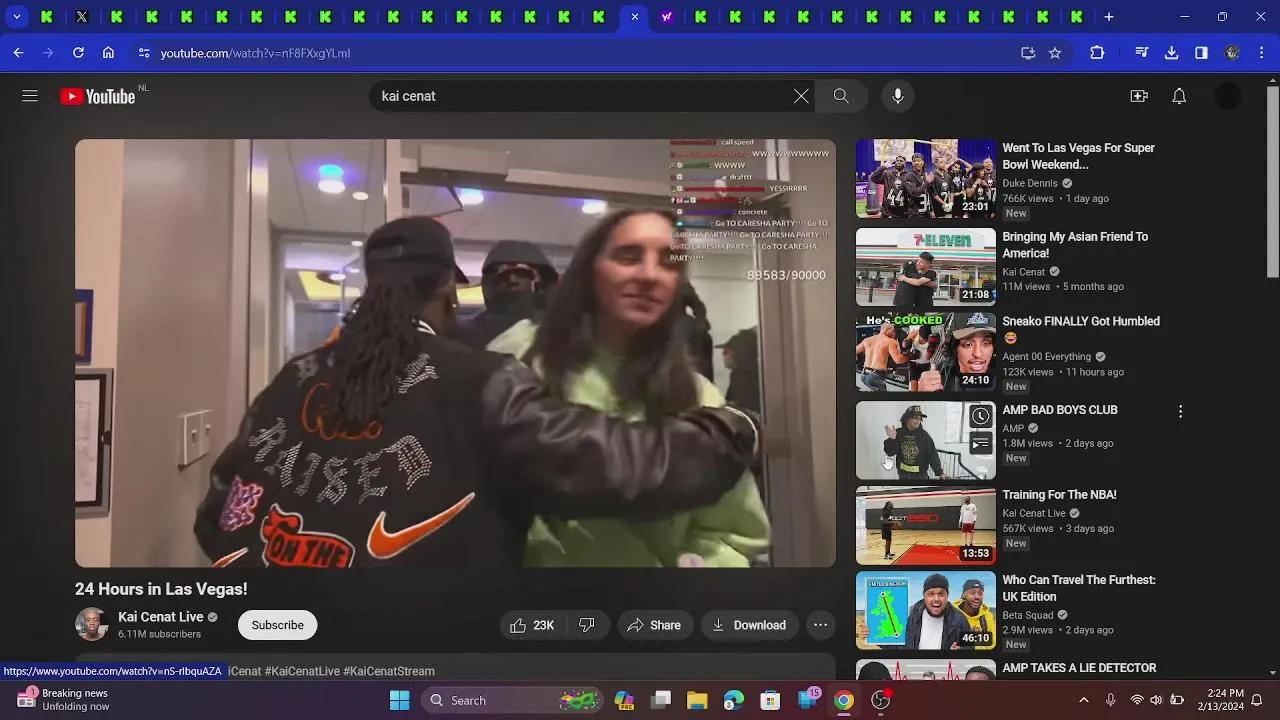Viewport: 1280px width, 720px height.
Task: Close the active YouTube tab
Action: coord(634,17)
